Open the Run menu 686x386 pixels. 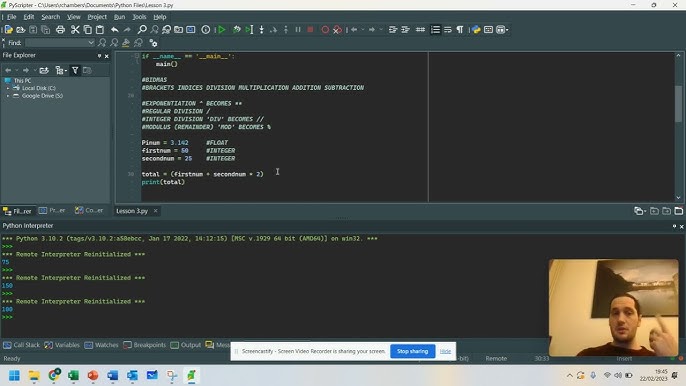(119, 17)
